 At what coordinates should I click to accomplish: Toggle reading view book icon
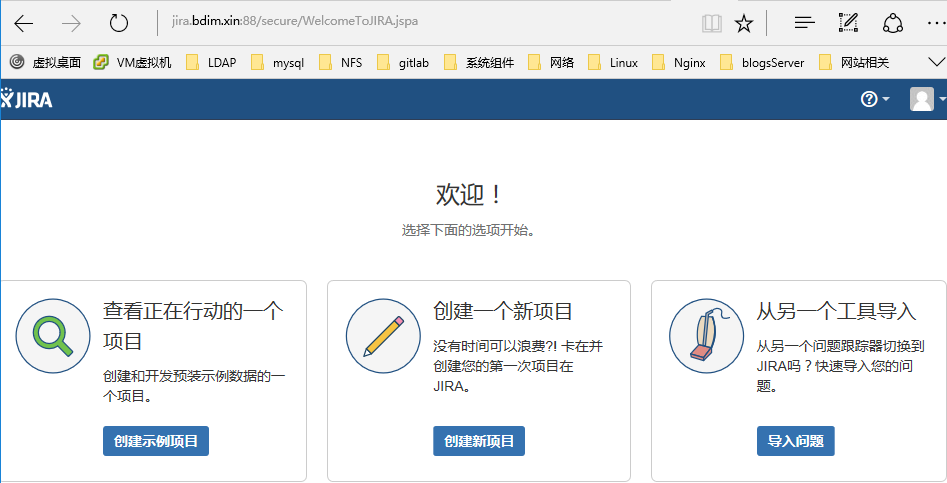tap(711, 23)
